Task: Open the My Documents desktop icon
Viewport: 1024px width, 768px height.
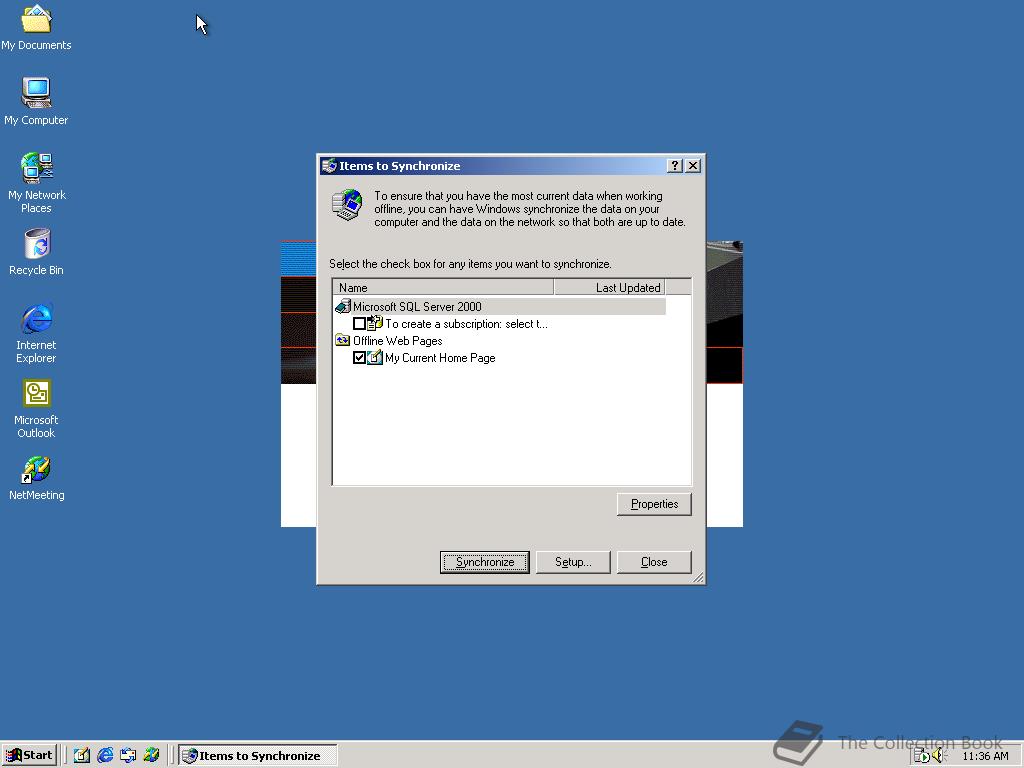Action: pyautogui.click(x=36, y=27)
